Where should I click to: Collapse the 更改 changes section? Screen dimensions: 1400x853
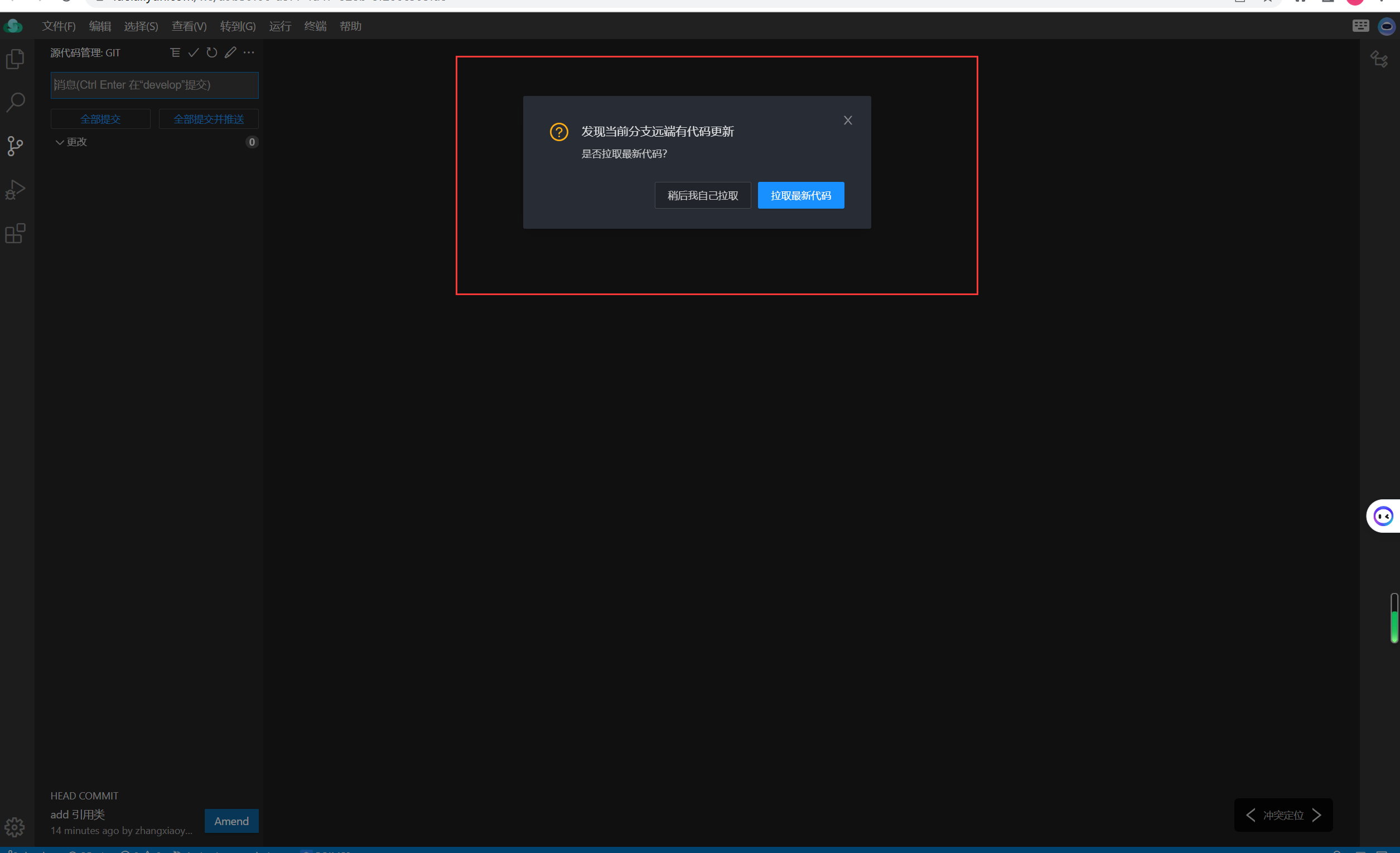(59, 142)
